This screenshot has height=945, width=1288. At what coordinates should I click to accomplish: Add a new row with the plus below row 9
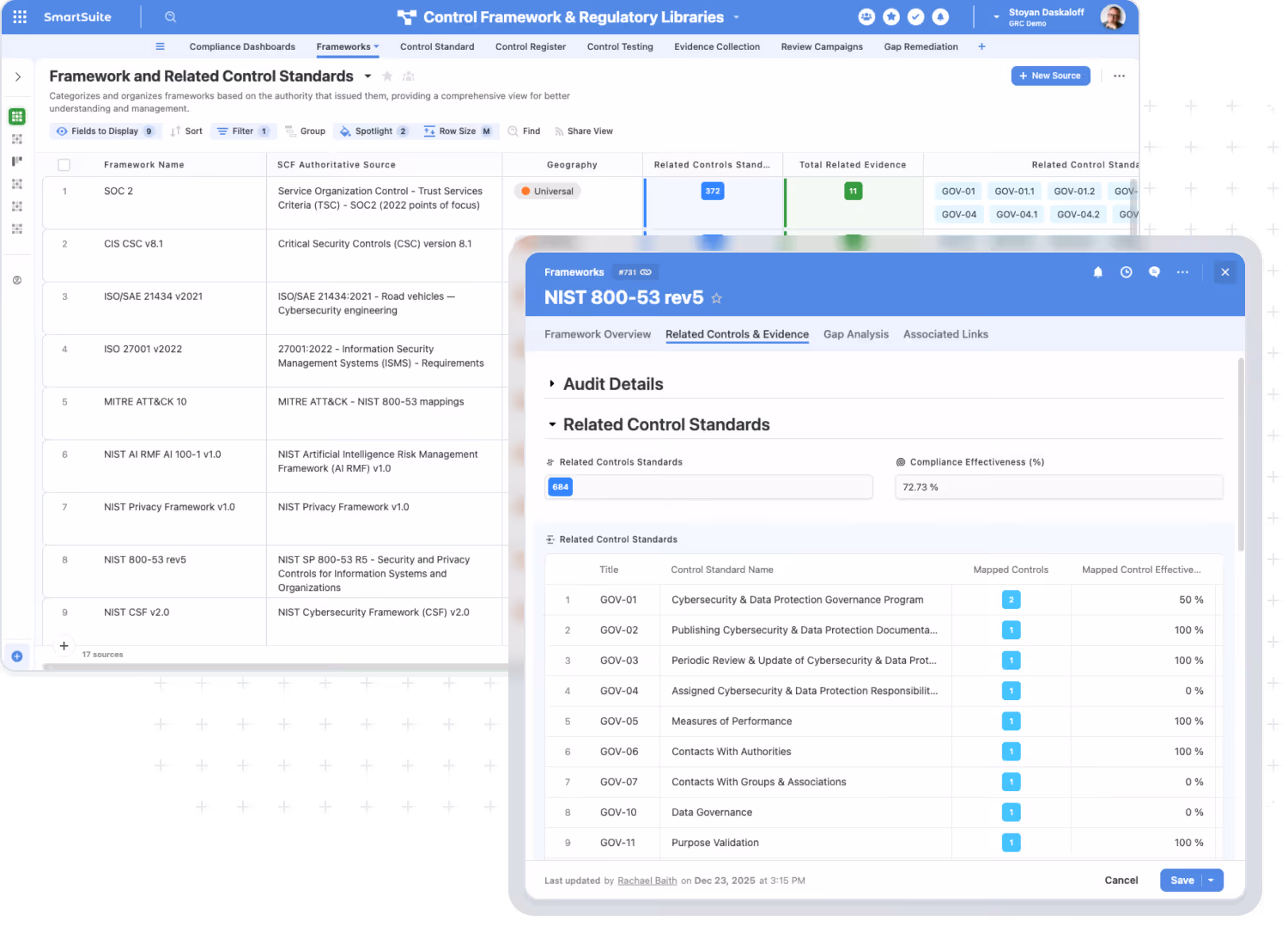click(64, 646)
